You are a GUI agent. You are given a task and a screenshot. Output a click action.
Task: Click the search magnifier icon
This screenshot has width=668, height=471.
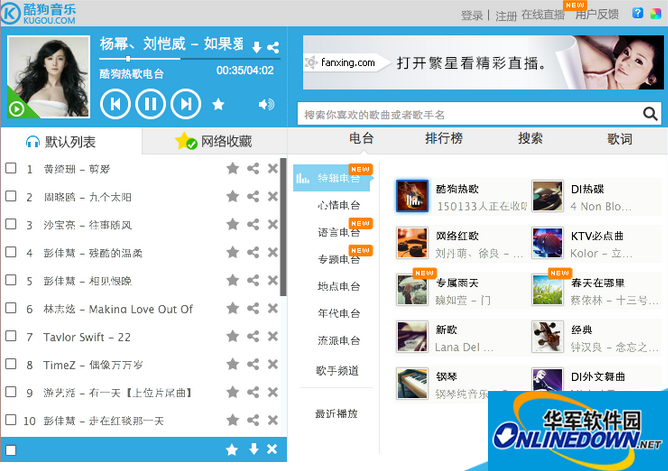(x=650, y=114)
